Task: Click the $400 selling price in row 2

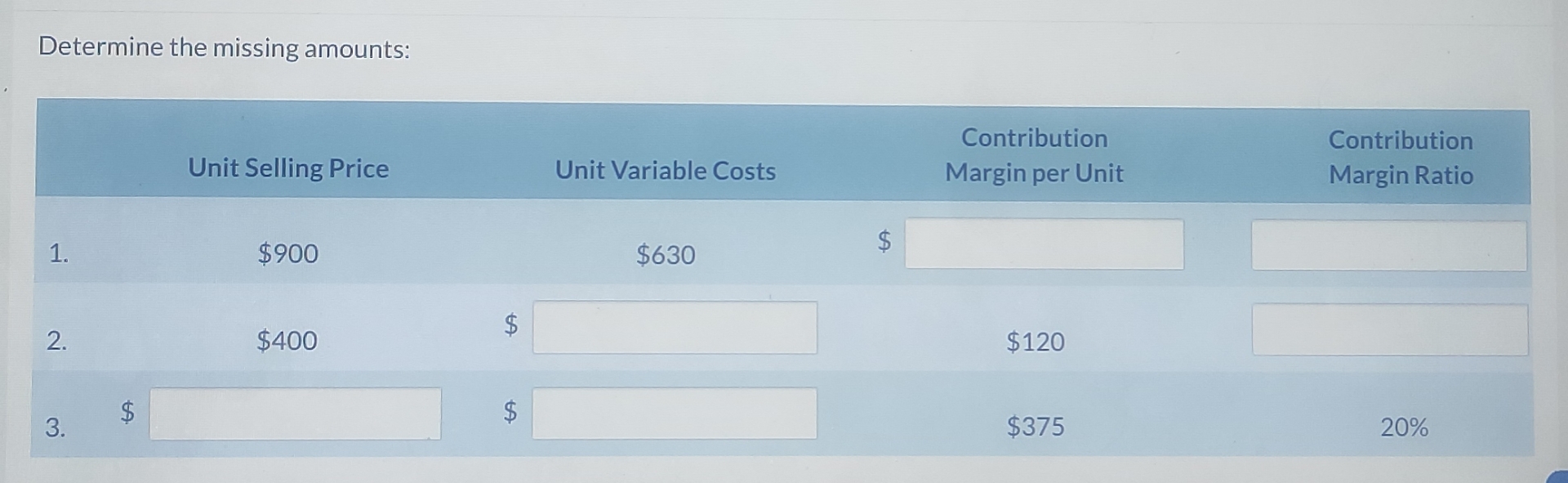Action: [287, 342]
